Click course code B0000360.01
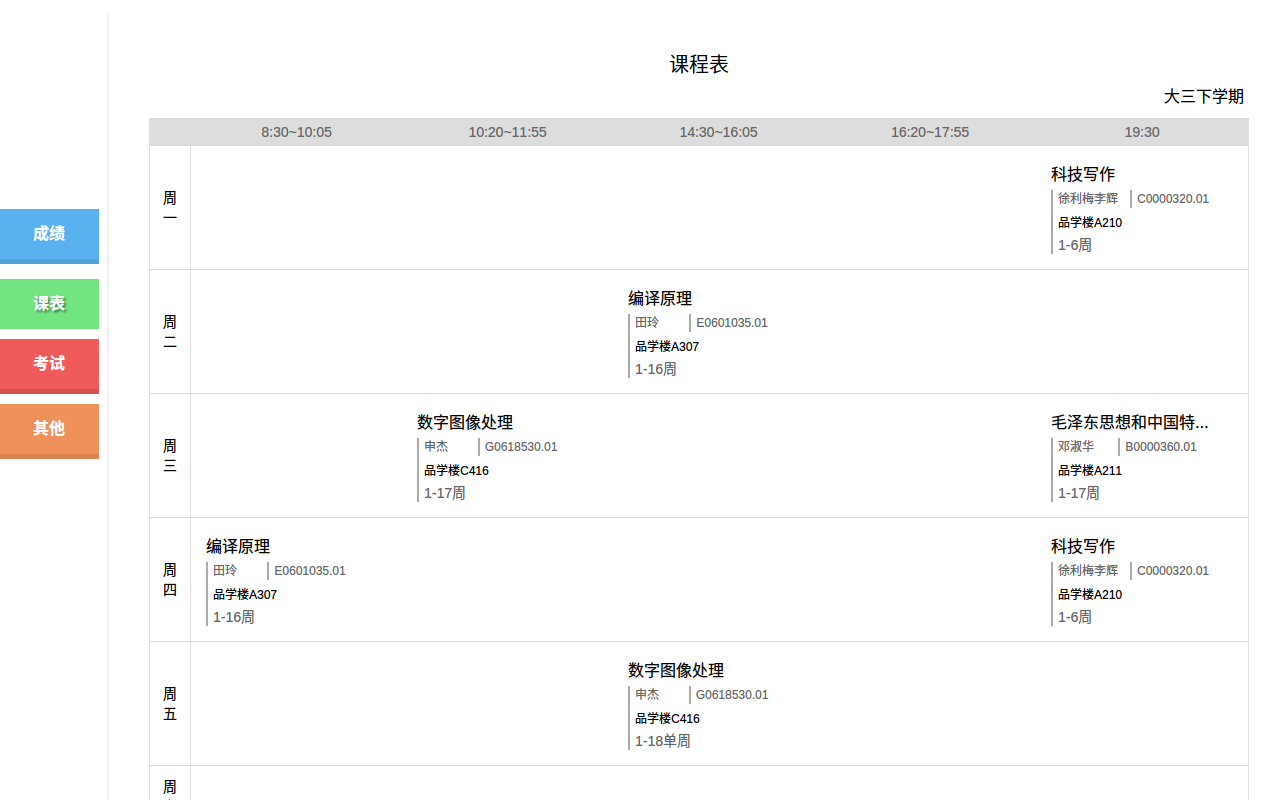Screen dimensions: 1280x800 pyautogui.click(x=1161, y=446)
